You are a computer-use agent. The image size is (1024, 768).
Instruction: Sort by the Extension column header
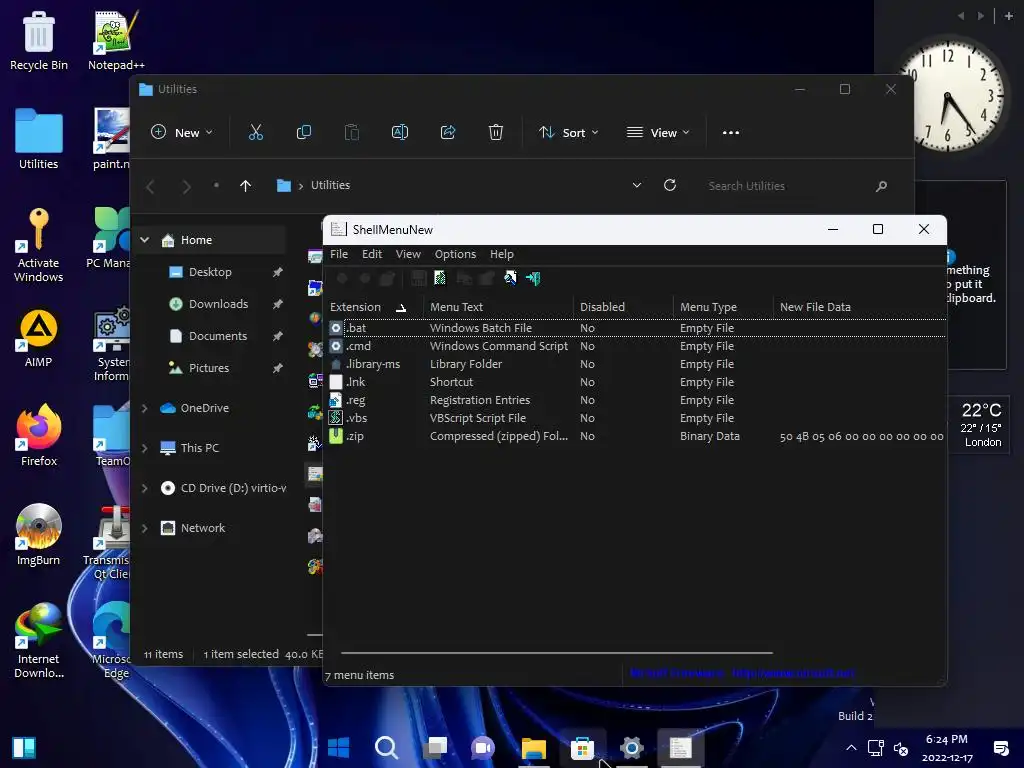click(374, 307)
